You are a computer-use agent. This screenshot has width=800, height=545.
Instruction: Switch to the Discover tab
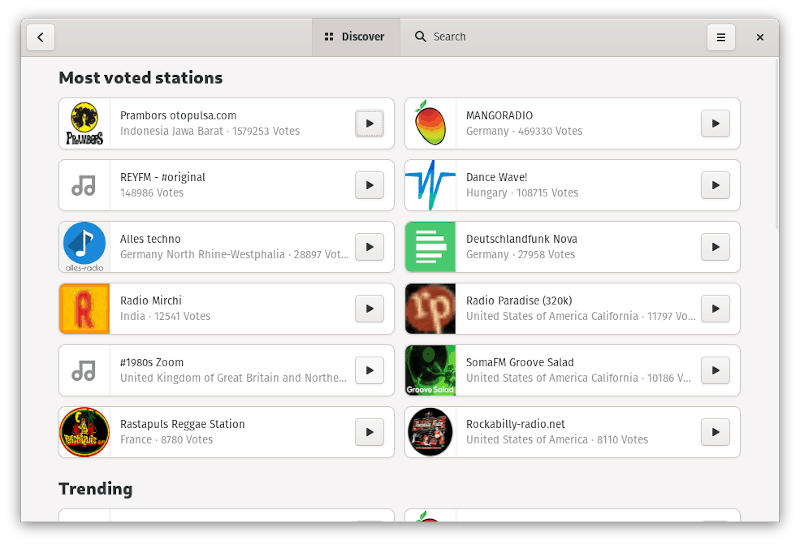[x=355, y=37]
